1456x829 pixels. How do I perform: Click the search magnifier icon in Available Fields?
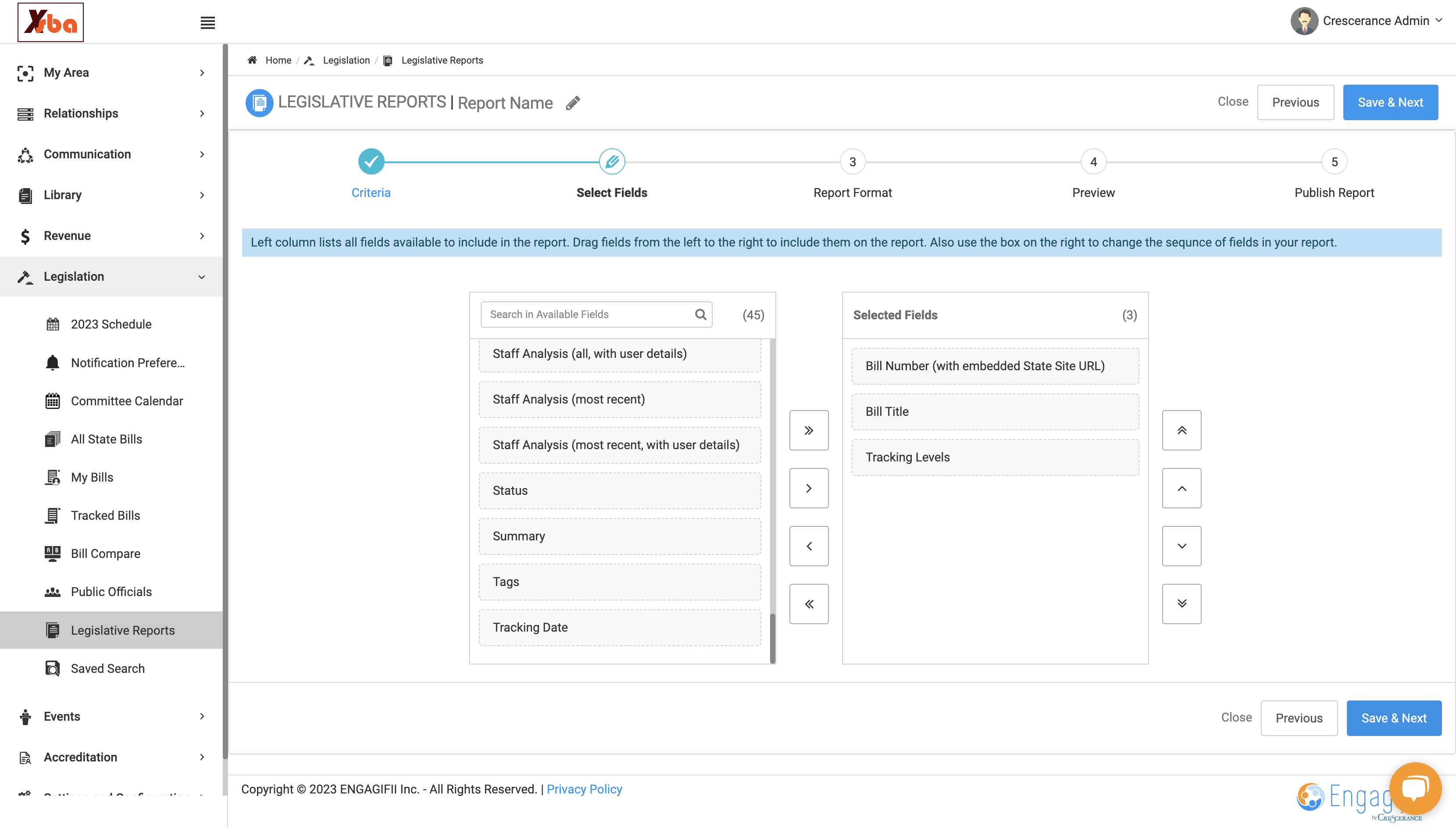(701, 314)
